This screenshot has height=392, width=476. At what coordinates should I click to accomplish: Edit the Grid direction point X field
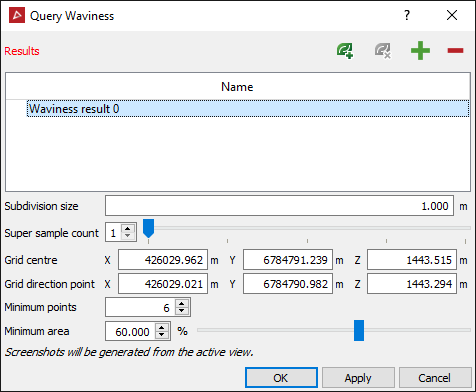tap(163, 284)
